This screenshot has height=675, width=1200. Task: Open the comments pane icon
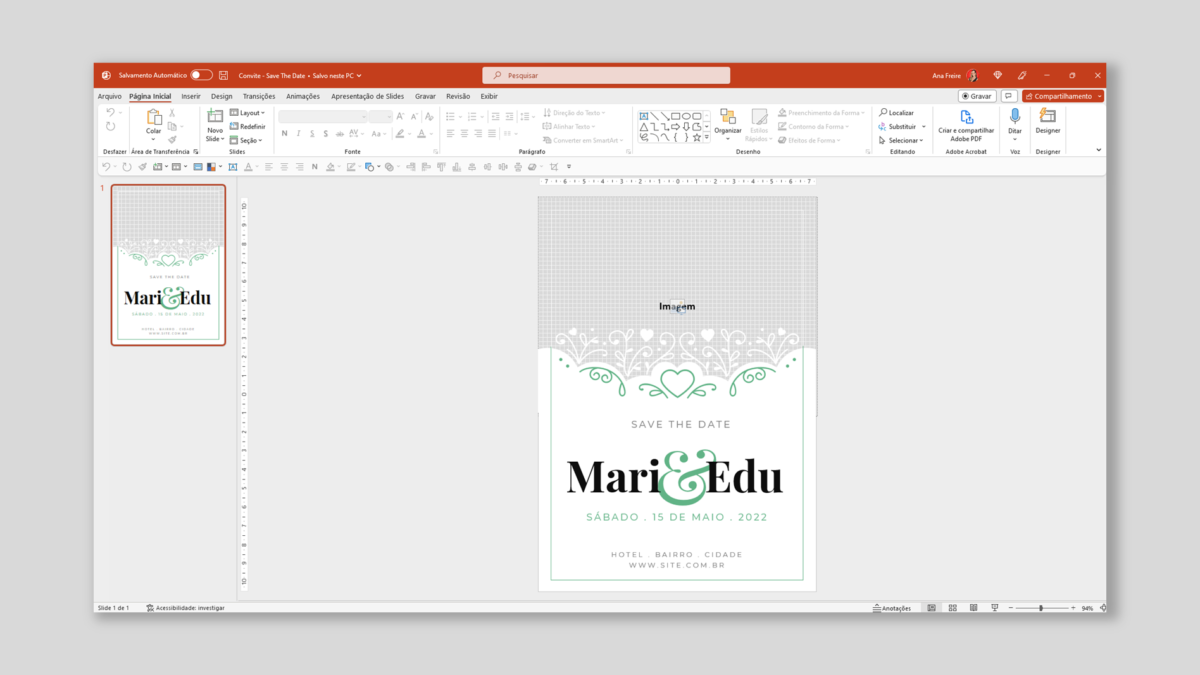pos(1009,96)
